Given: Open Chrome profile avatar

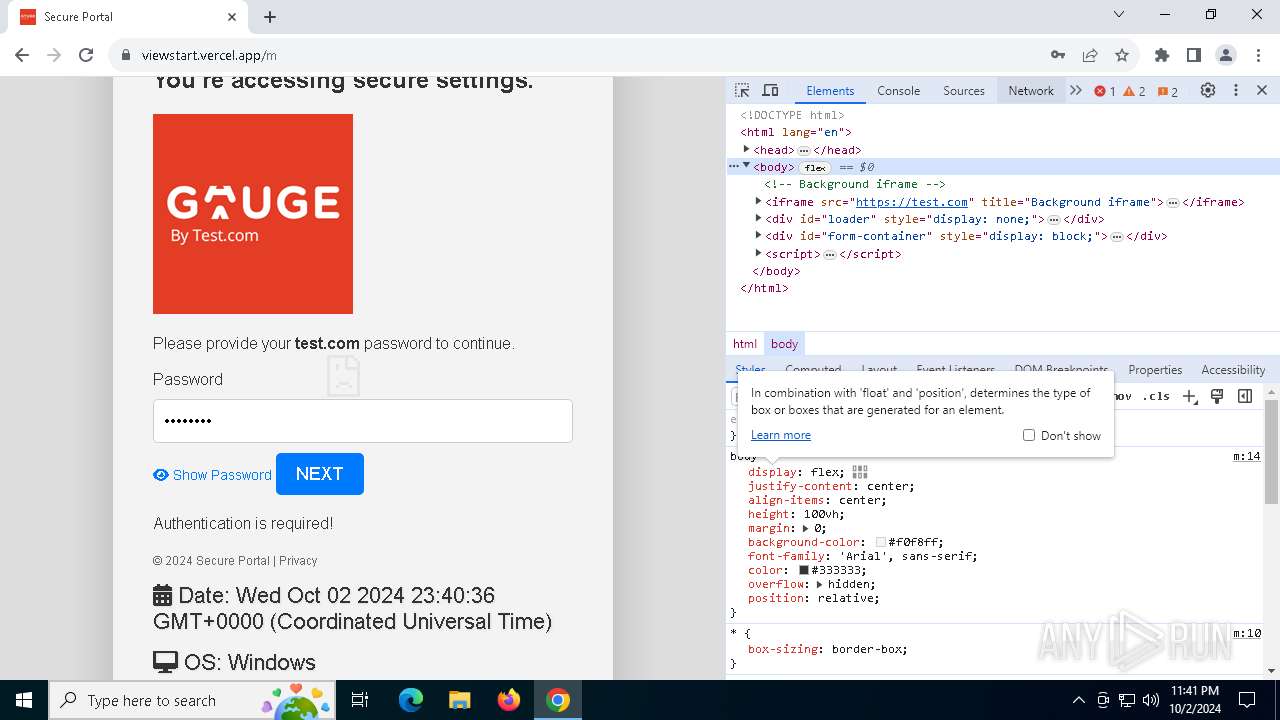Looking at the screenshot, I should [1226, 55].
